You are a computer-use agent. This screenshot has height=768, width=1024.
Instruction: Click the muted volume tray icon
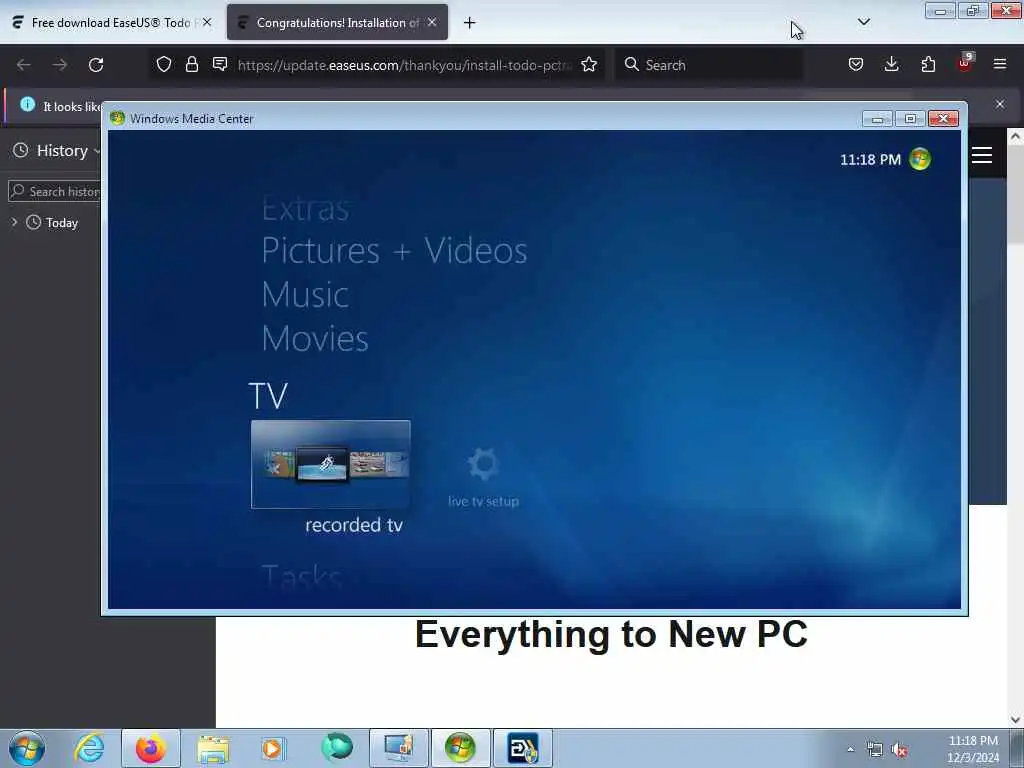(899, 750)
